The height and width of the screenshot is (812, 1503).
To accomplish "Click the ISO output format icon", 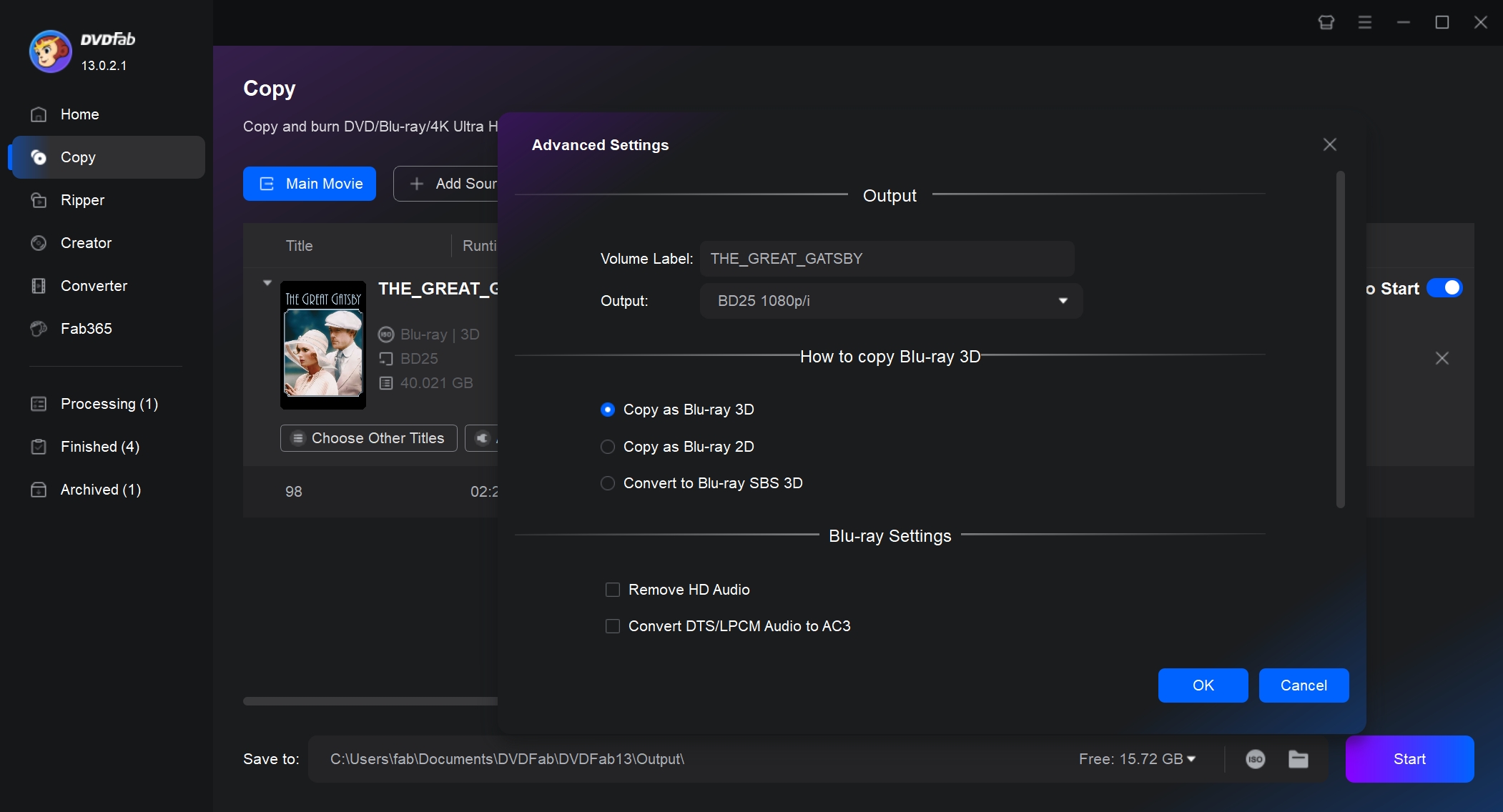I will tap(1256, 759).
